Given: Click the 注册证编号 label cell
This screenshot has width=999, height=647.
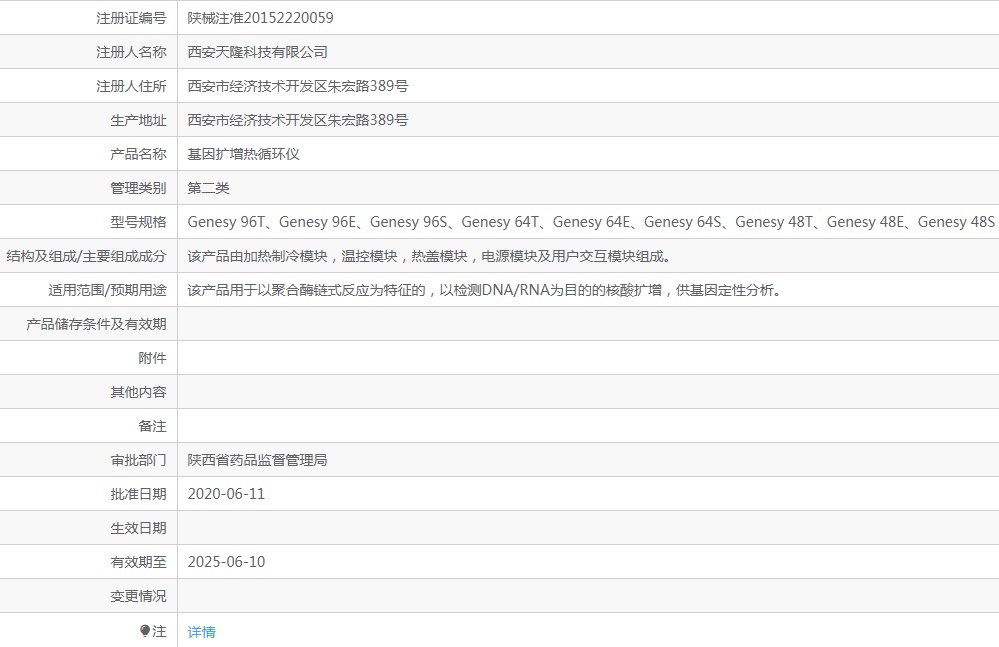Looking at the screenshot, I should click(89, 18).
